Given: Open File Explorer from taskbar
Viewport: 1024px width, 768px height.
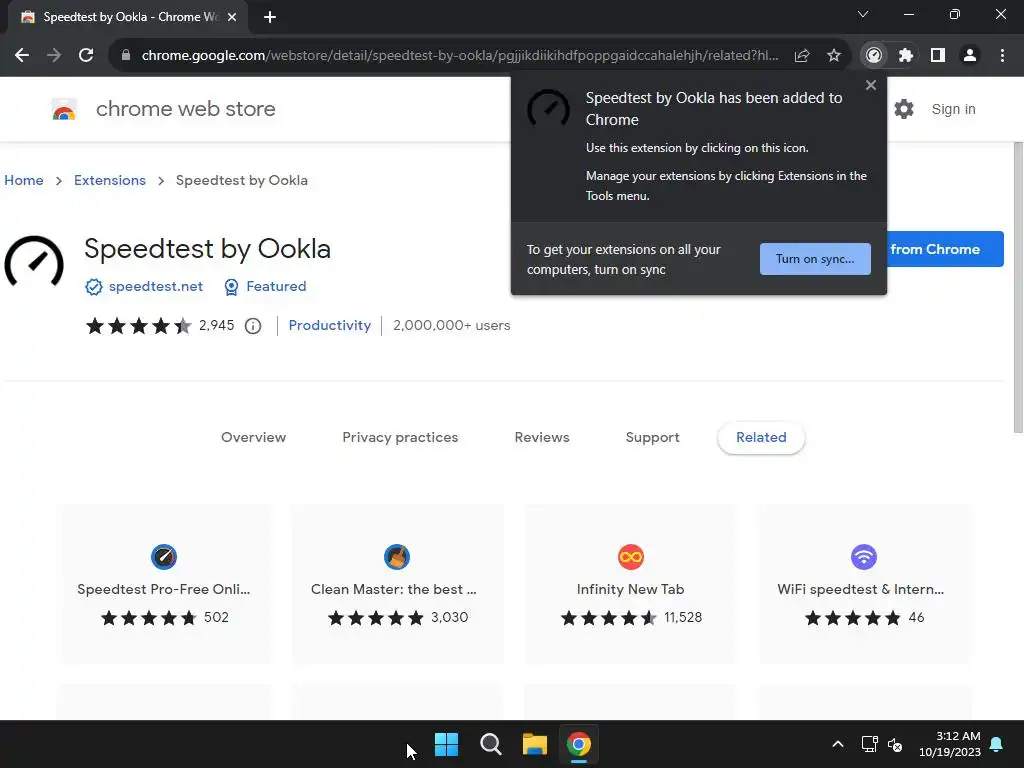Looking at the screenshot, I should tap(534, 744).
